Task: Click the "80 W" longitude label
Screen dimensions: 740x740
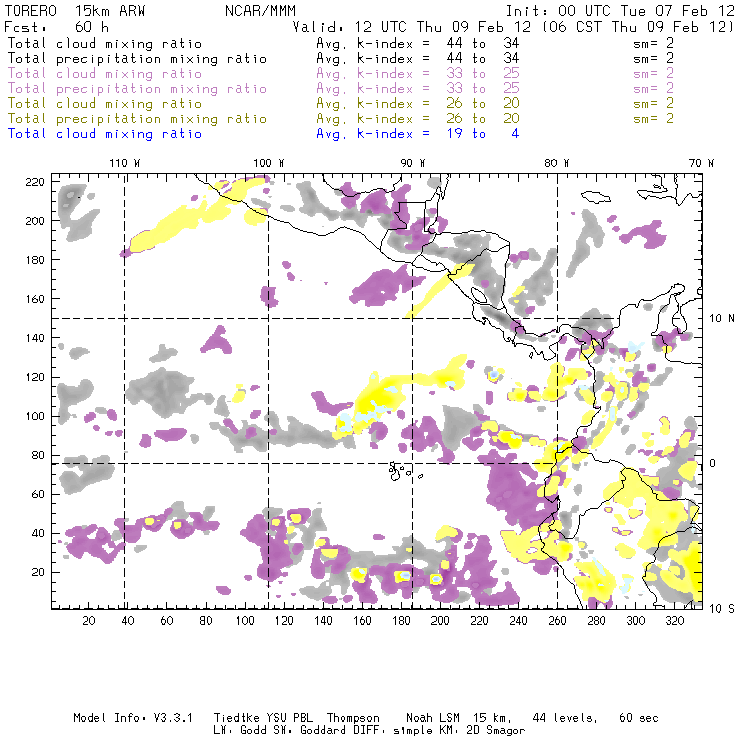Action: 556,163
